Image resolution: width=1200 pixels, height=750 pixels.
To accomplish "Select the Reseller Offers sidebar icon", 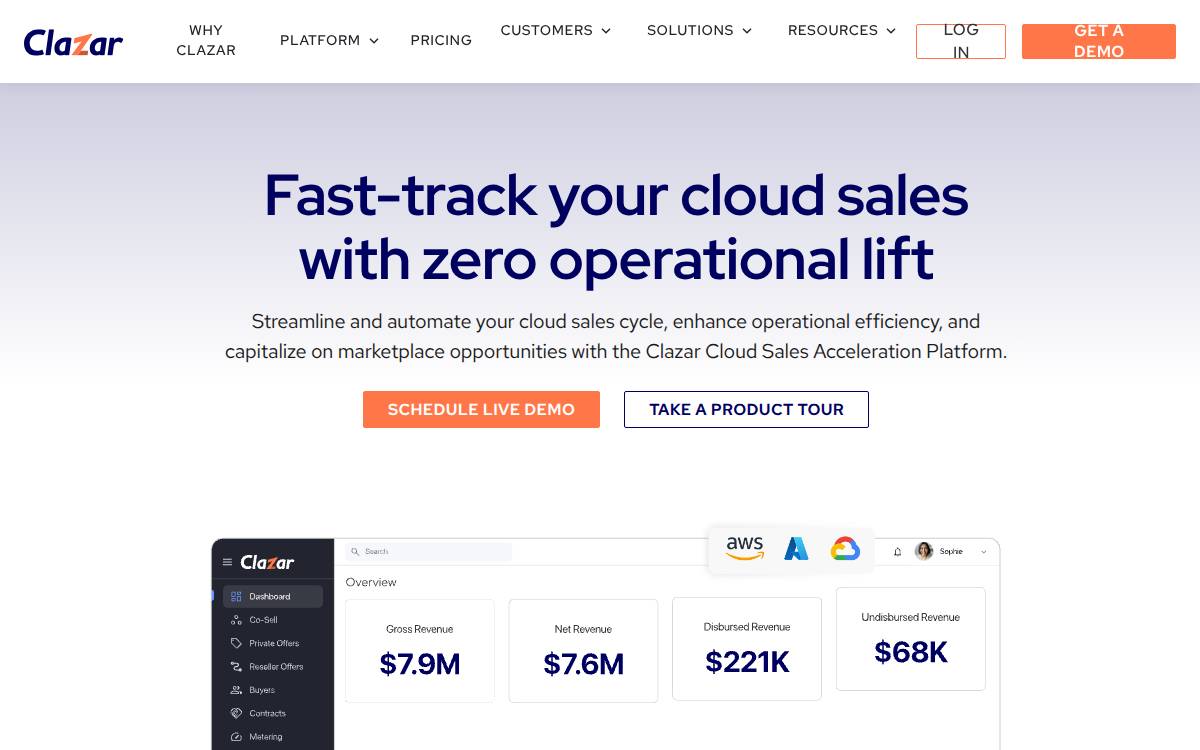I will (x=236, y=666).
